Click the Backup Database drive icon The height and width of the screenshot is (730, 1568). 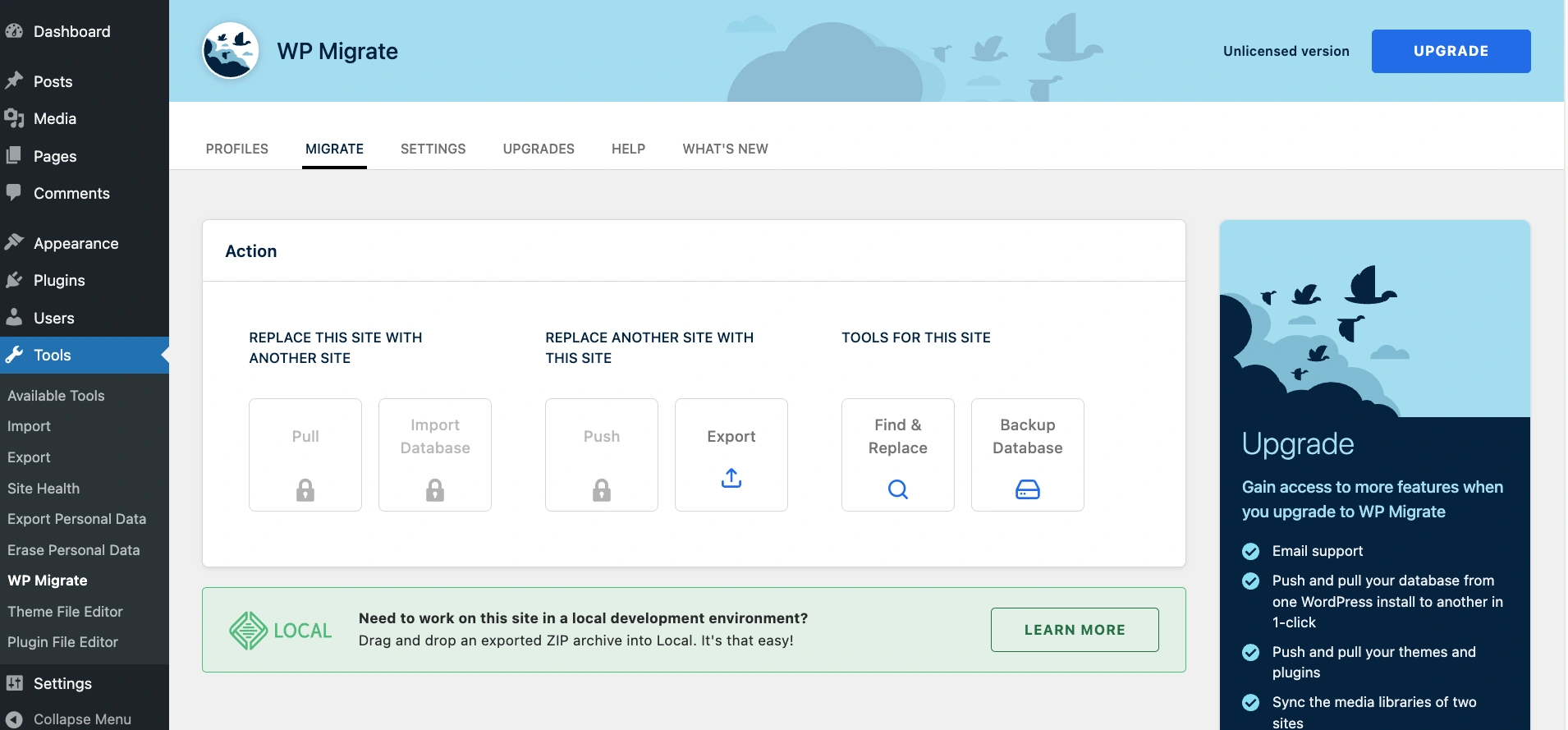point(1027,489)
